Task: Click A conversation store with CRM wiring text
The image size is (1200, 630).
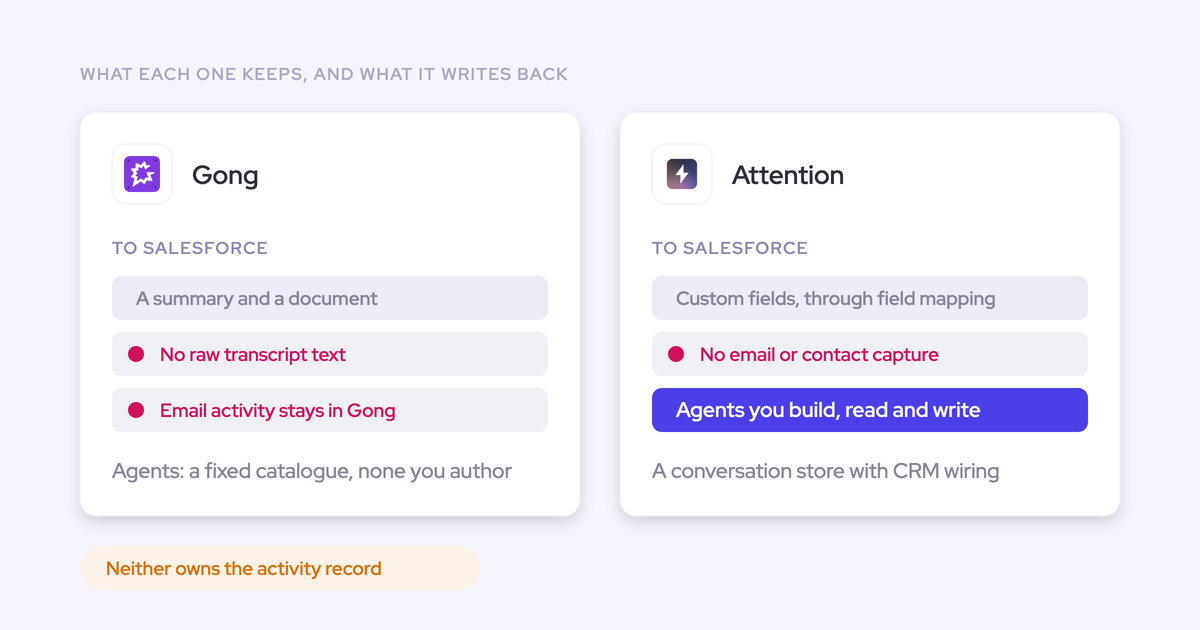Action: pyautogui.click(x=826, y=471)
